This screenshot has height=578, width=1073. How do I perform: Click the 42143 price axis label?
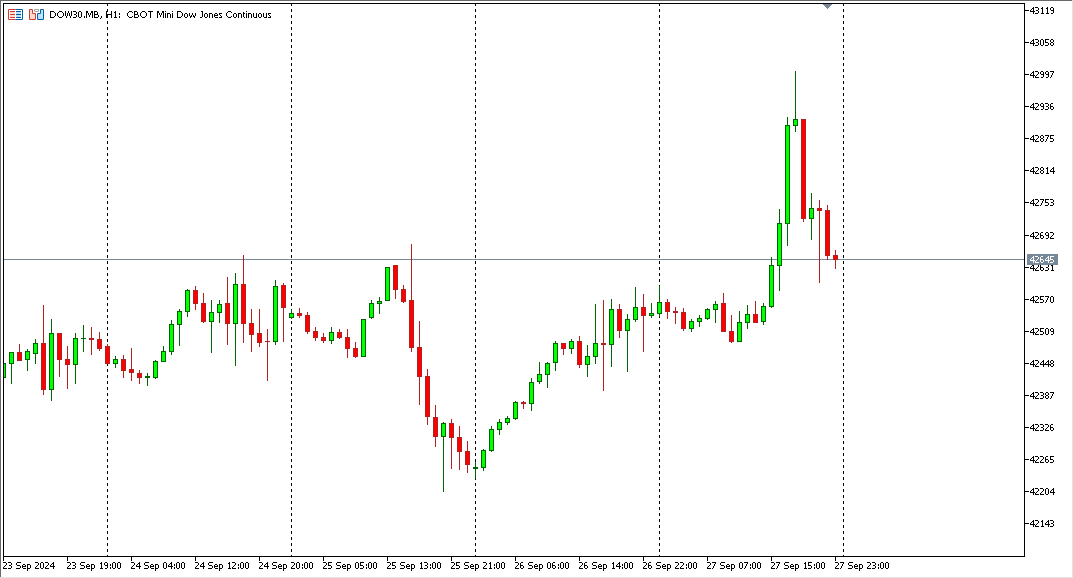tap(1042, 524)
